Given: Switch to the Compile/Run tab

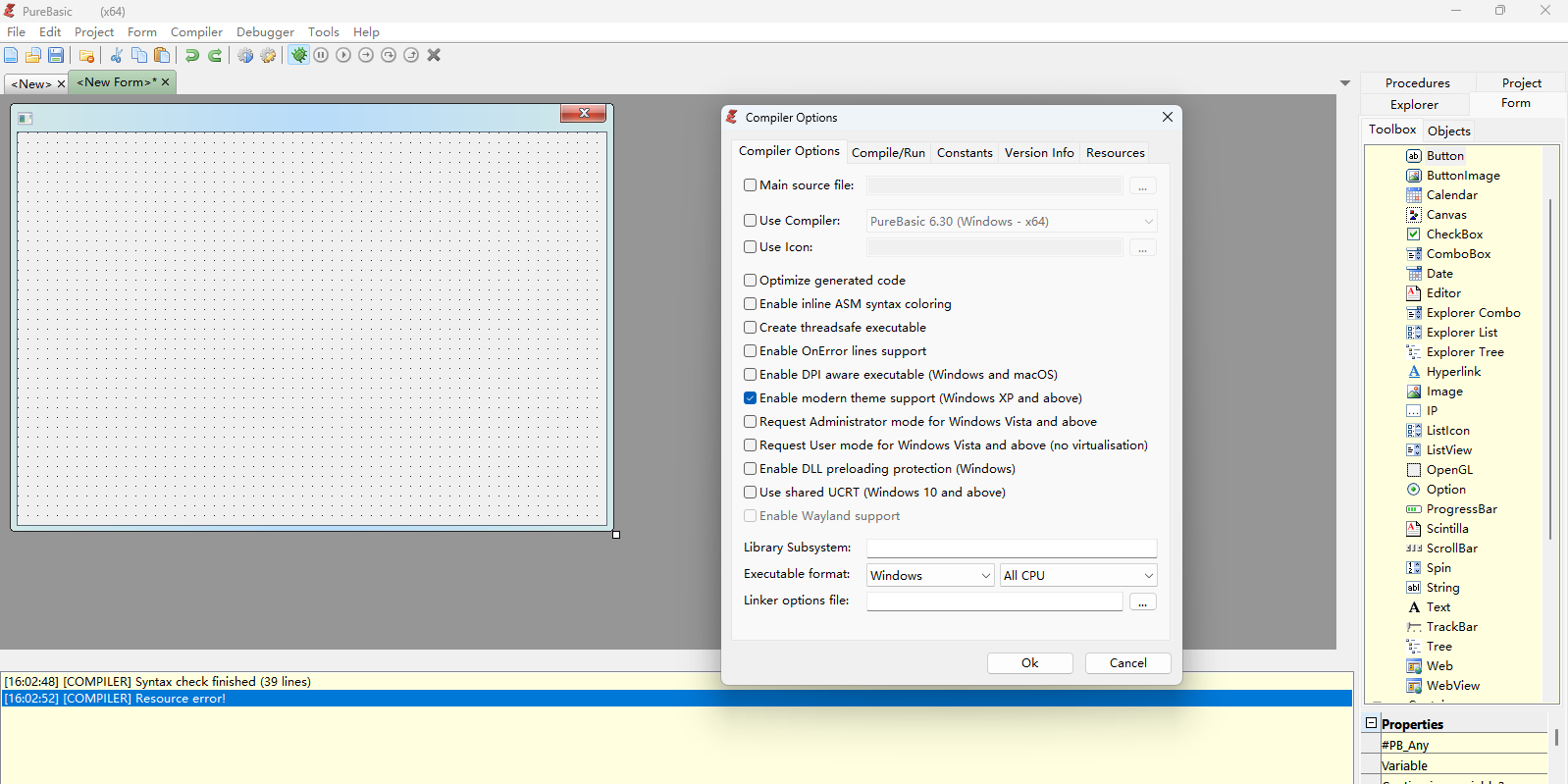Looking at the screenshot, I should 888,153.
